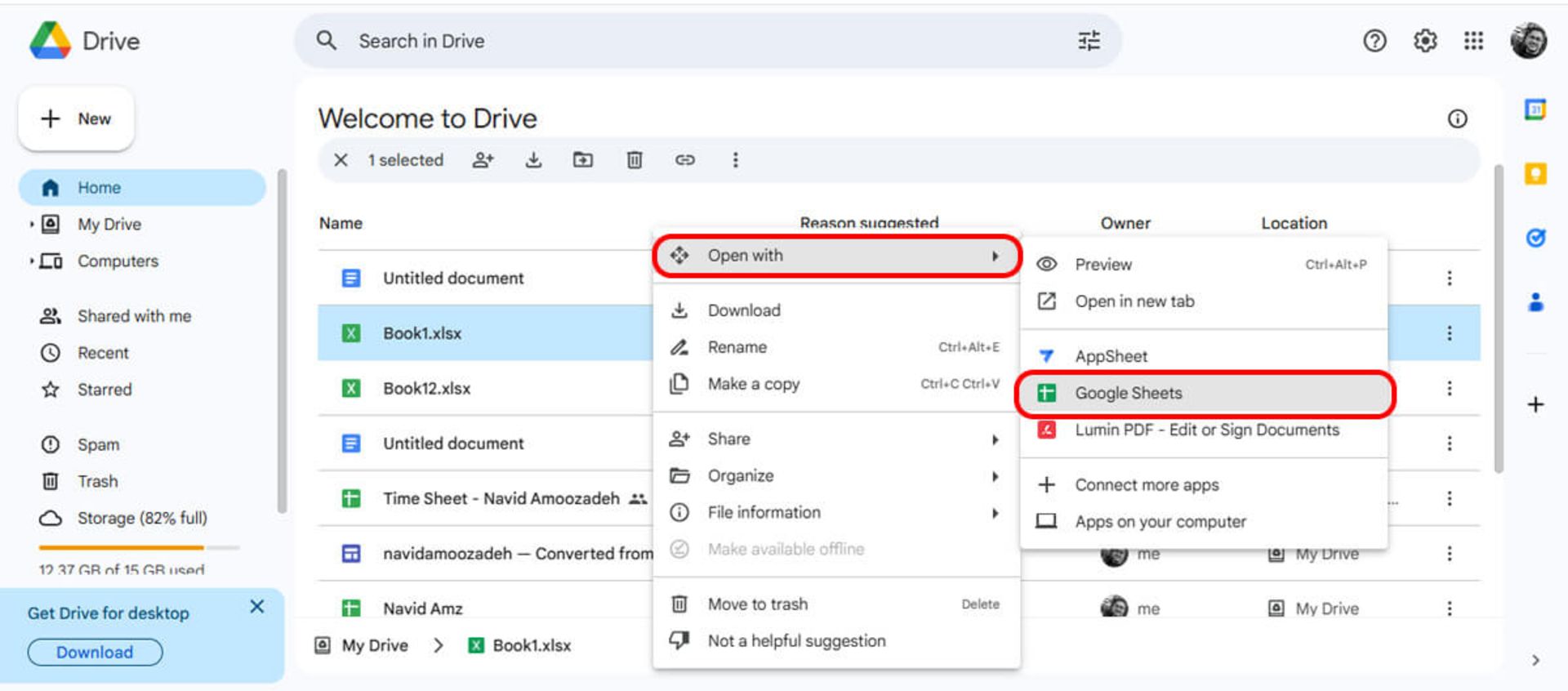Click the file list vertical scrollbar

coord(1498,319)
